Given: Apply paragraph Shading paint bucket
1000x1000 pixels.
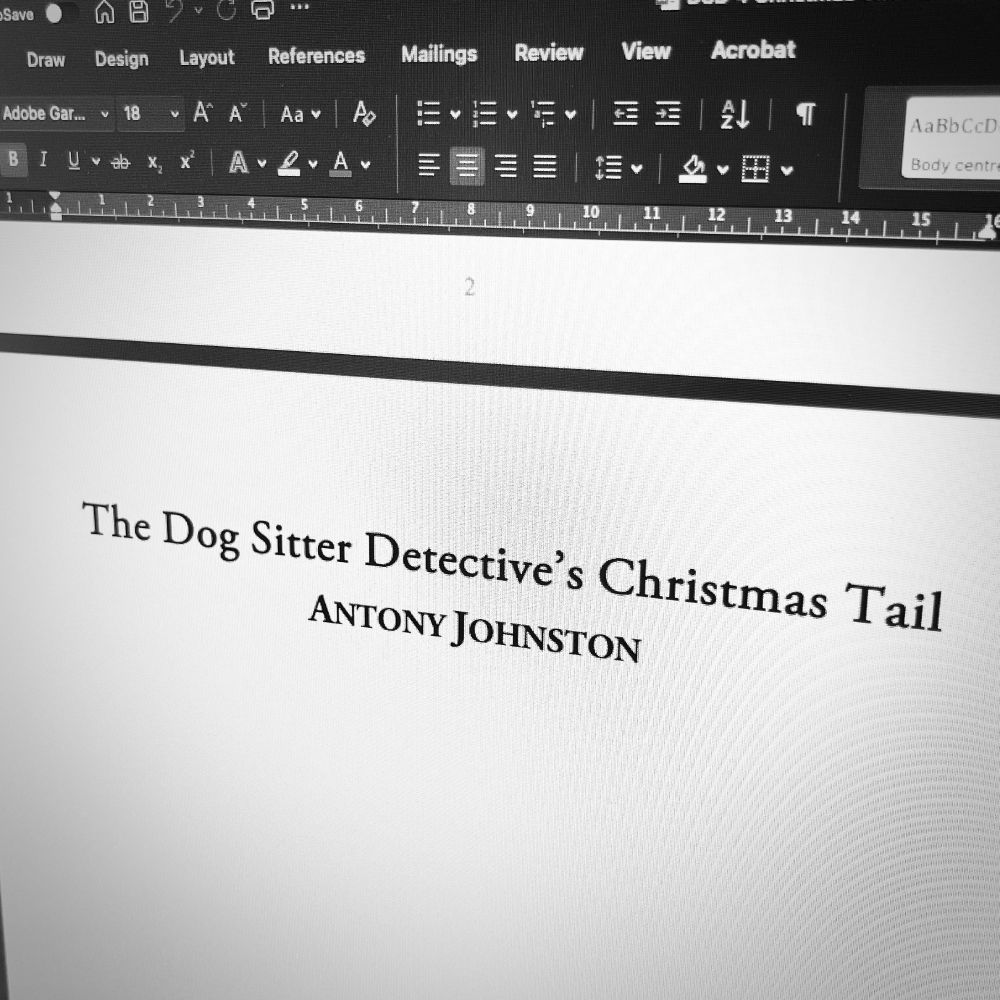Looking at the screenshot, I should pos(693,170).
